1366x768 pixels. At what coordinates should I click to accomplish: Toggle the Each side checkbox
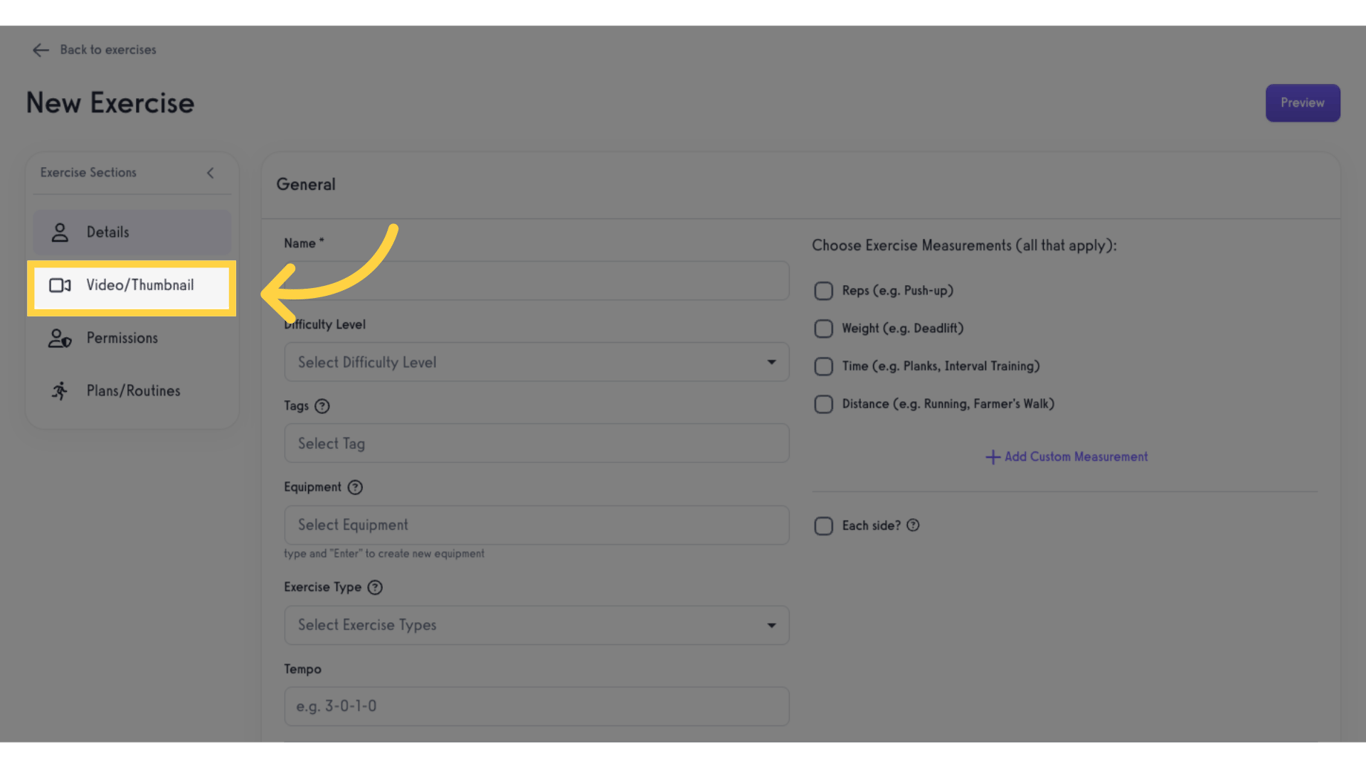(x=823, y=526)
